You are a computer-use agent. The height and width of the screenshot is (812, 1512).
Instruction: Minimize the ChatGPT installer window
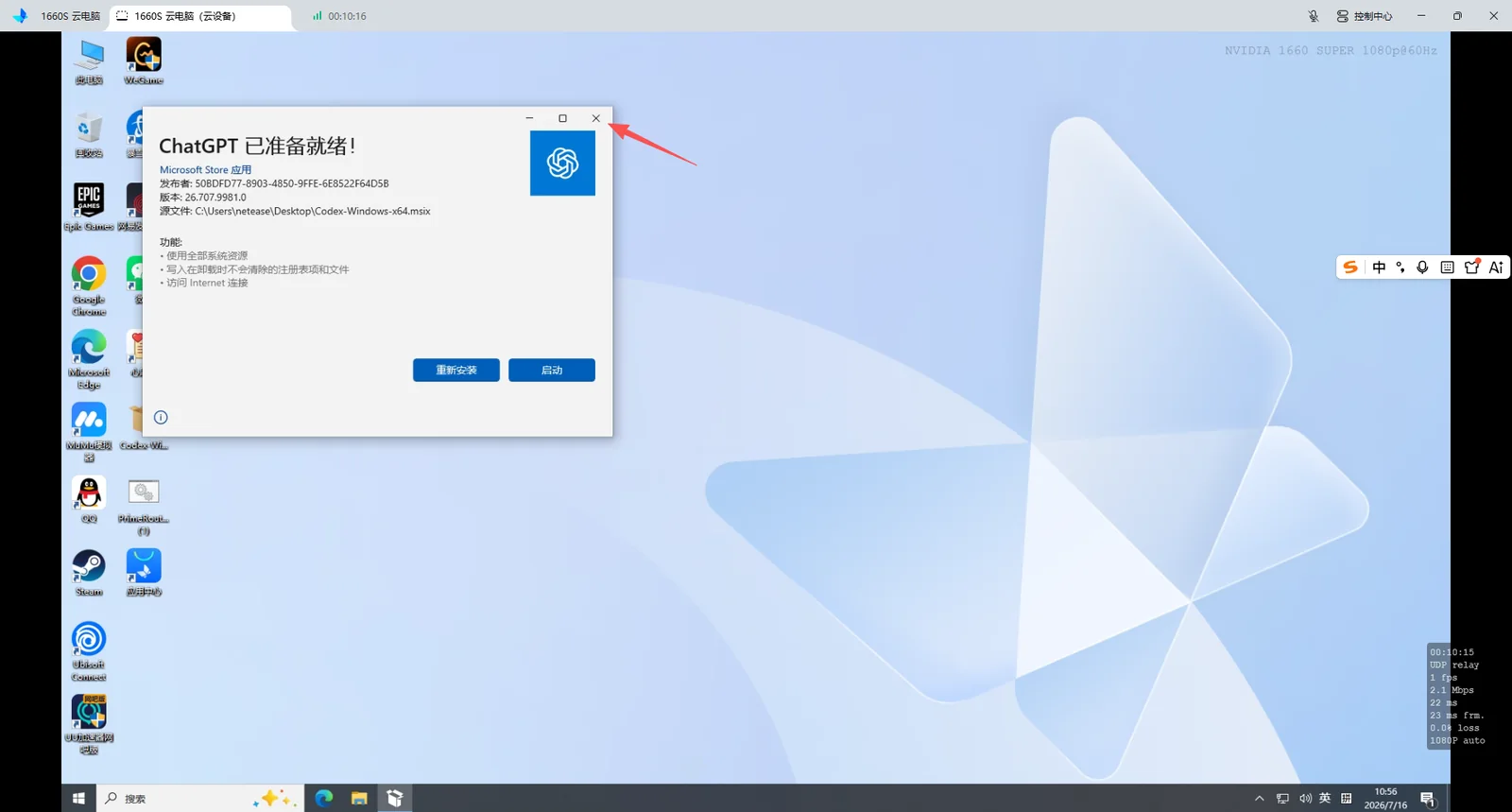click(x=529, y=118)
